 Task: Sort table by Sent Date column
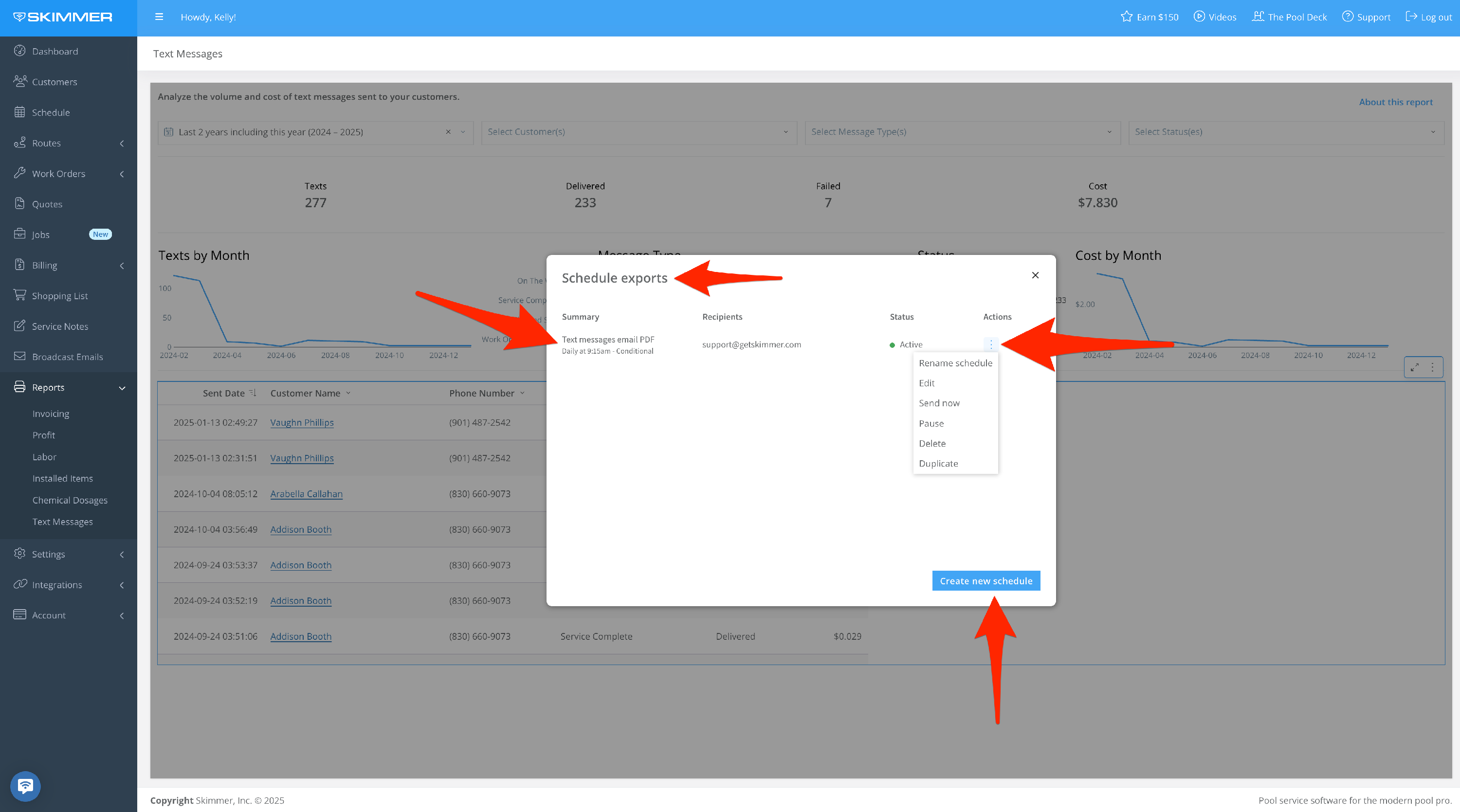click(x=223, y=393)
